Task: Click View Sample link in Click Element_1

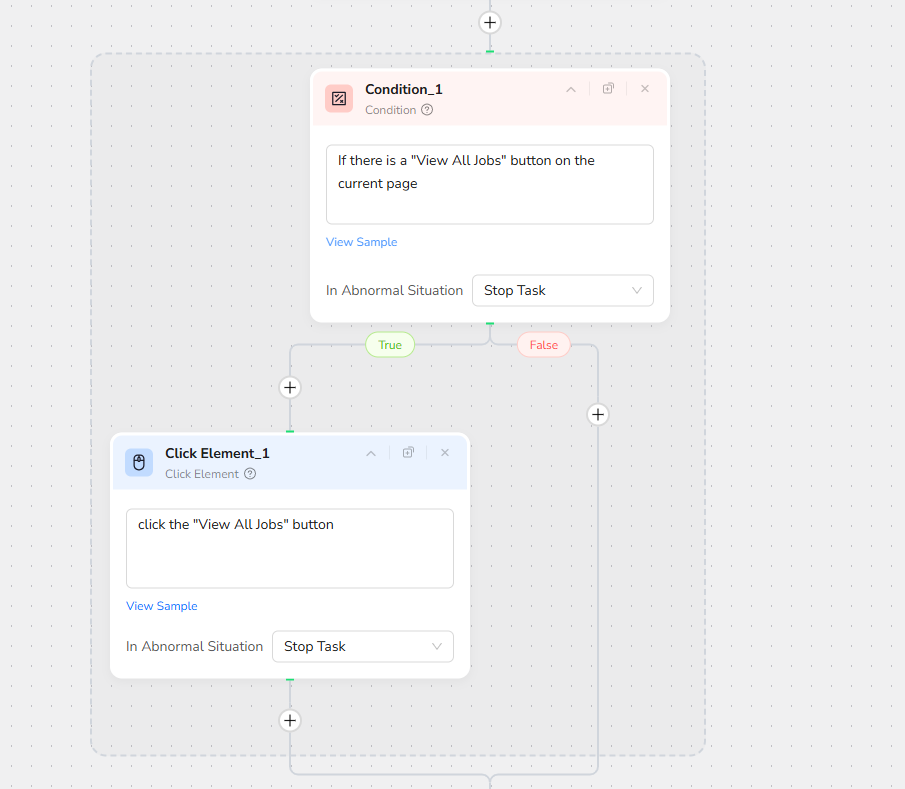Action: pyautogui.click(x=161, y=606)
